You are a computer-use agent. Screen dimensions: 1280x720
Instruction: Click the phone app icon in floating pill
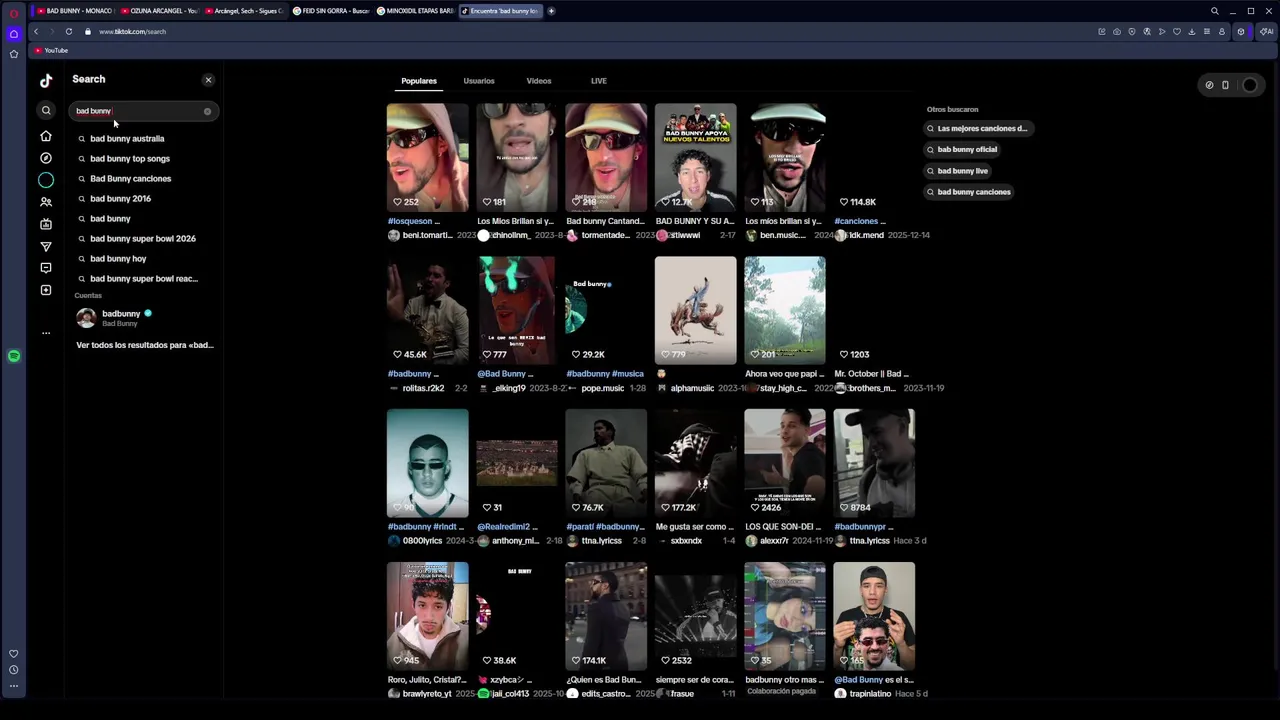tap(1225, 85)
